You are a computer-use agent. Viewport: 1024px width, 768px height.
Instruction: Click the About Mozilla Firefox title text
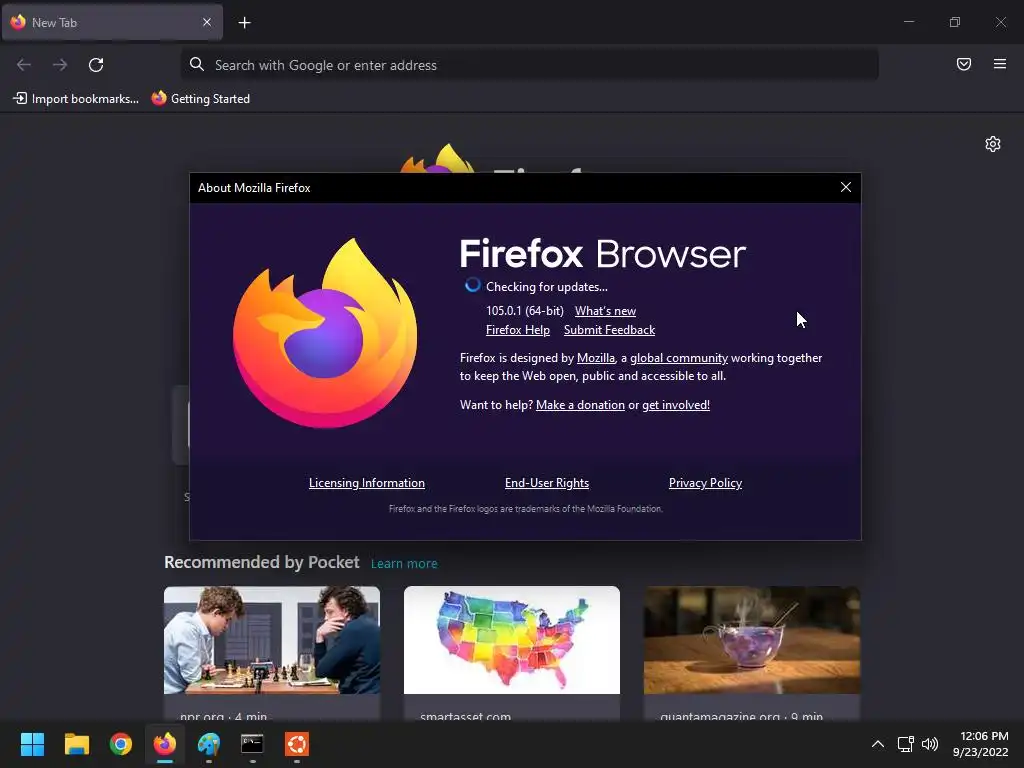(254, 188)
